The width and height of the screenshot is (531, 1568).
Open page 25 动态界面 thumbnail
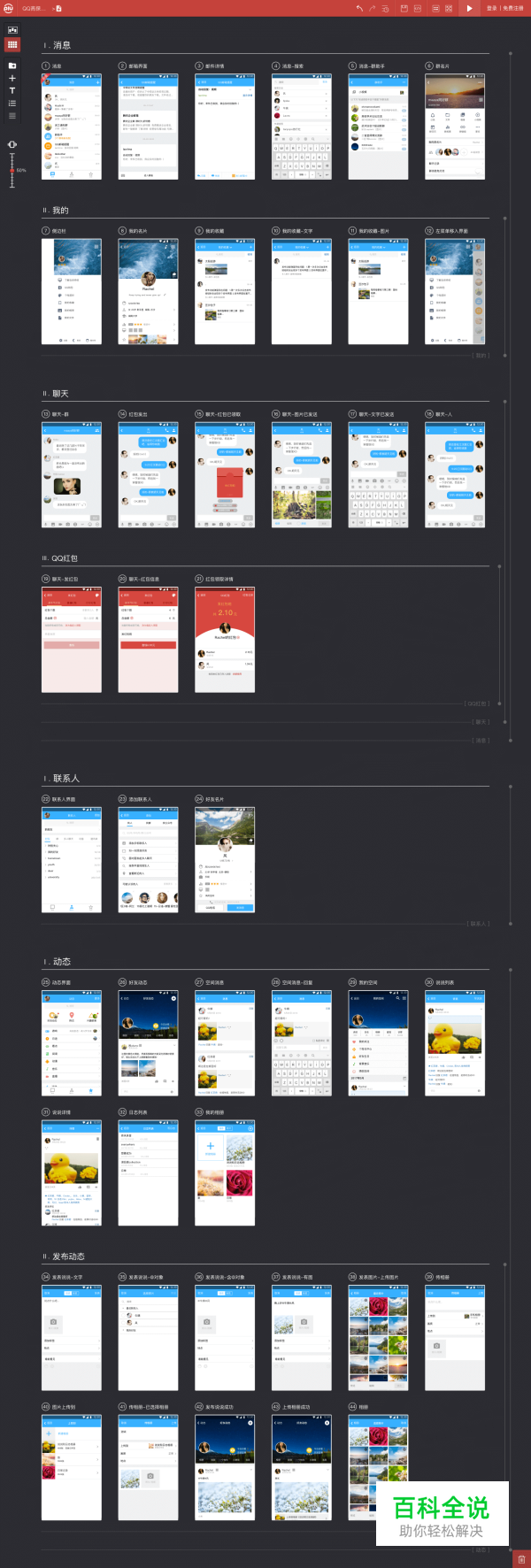click(72, 1042)
